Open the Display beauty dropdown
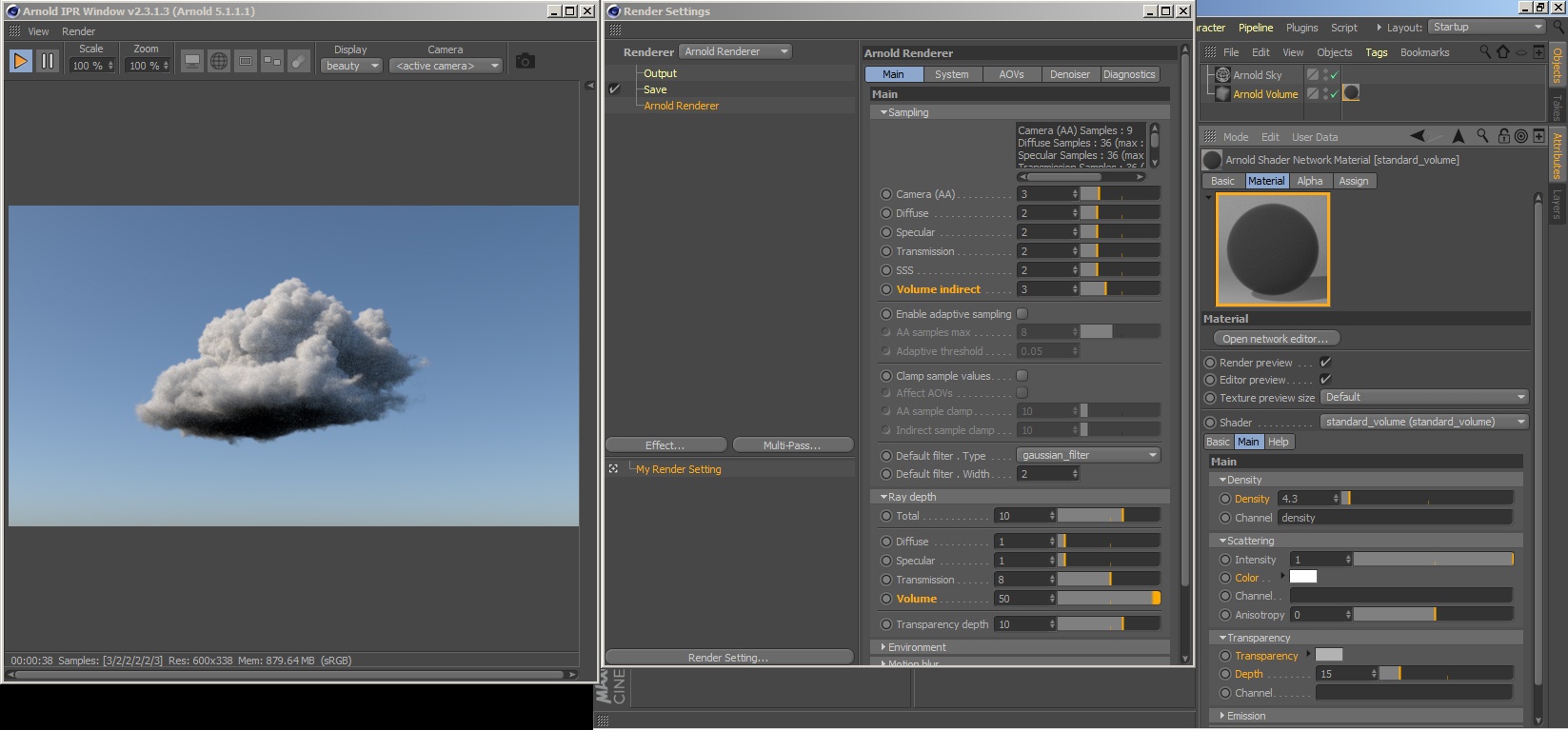Screen dimensions: 1568x730 351,66
